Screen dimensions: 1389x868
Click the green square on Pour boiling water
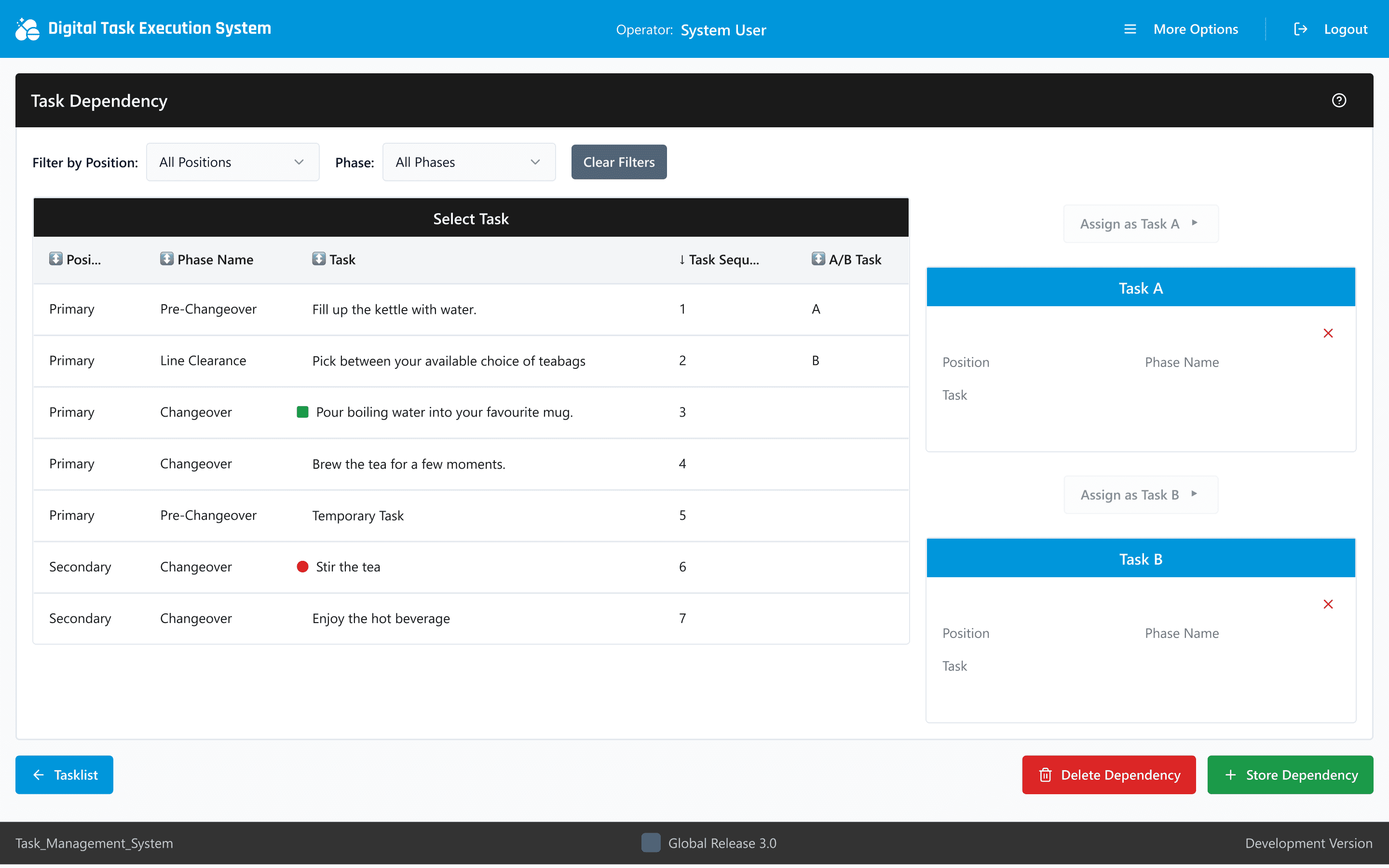(302, 412)
